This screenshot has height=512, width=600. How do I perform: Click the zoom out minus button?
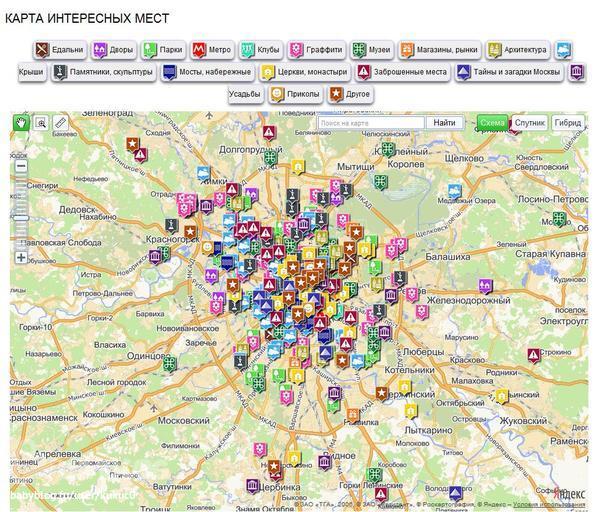tap(21, 166)
